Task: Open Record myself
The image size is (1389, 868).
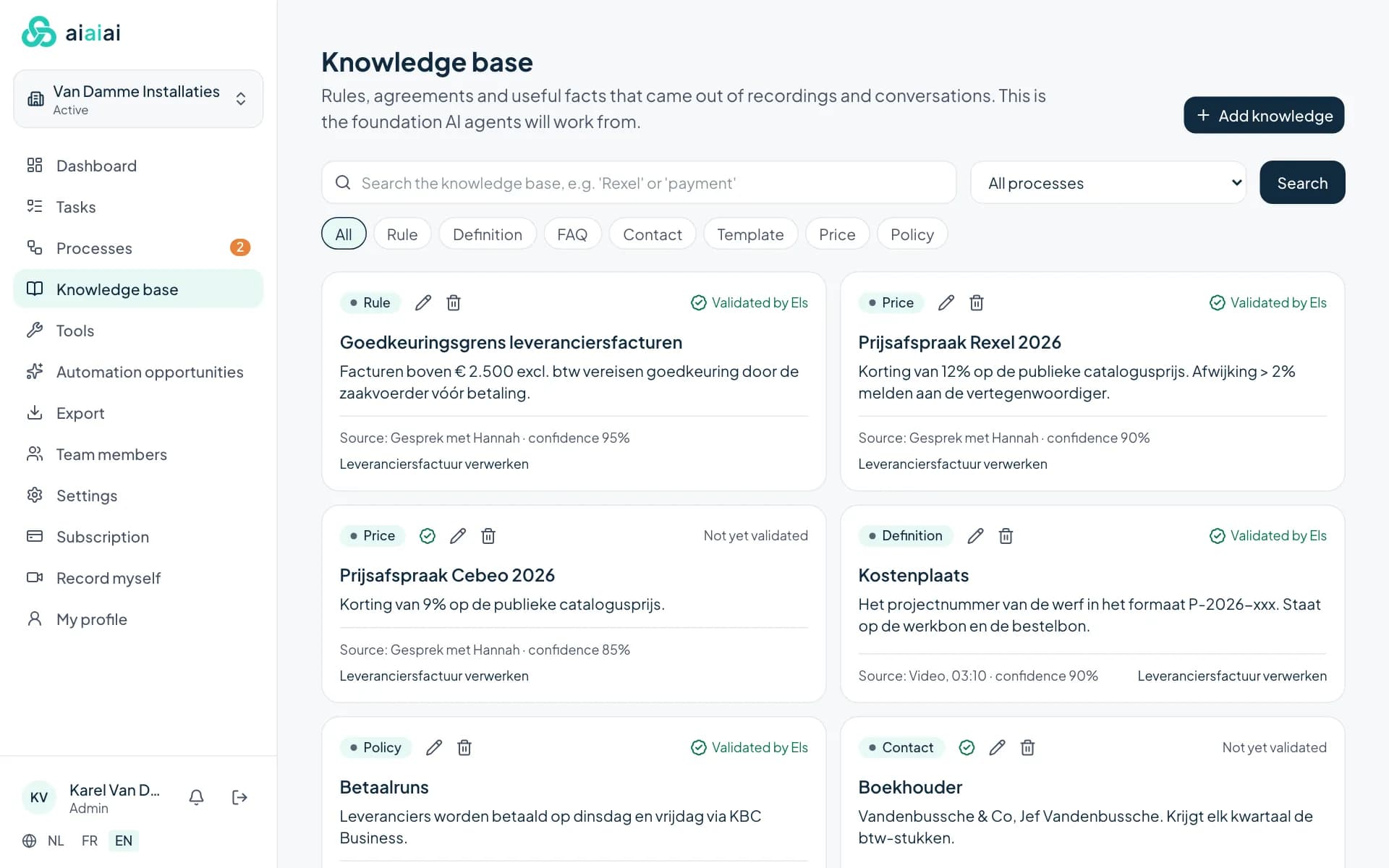Action: tap(138, 578)
